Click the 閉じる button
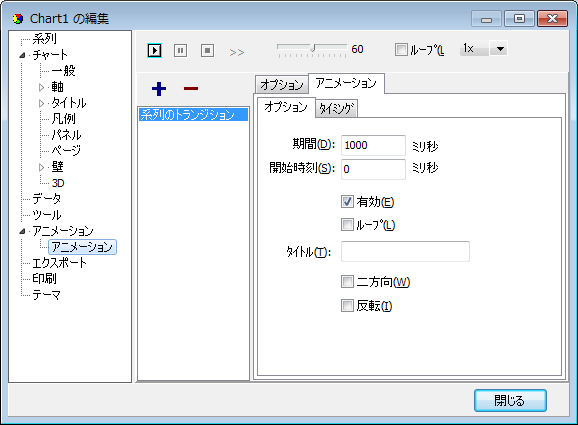This screenshot has height=425, width=578. [510, 400]
